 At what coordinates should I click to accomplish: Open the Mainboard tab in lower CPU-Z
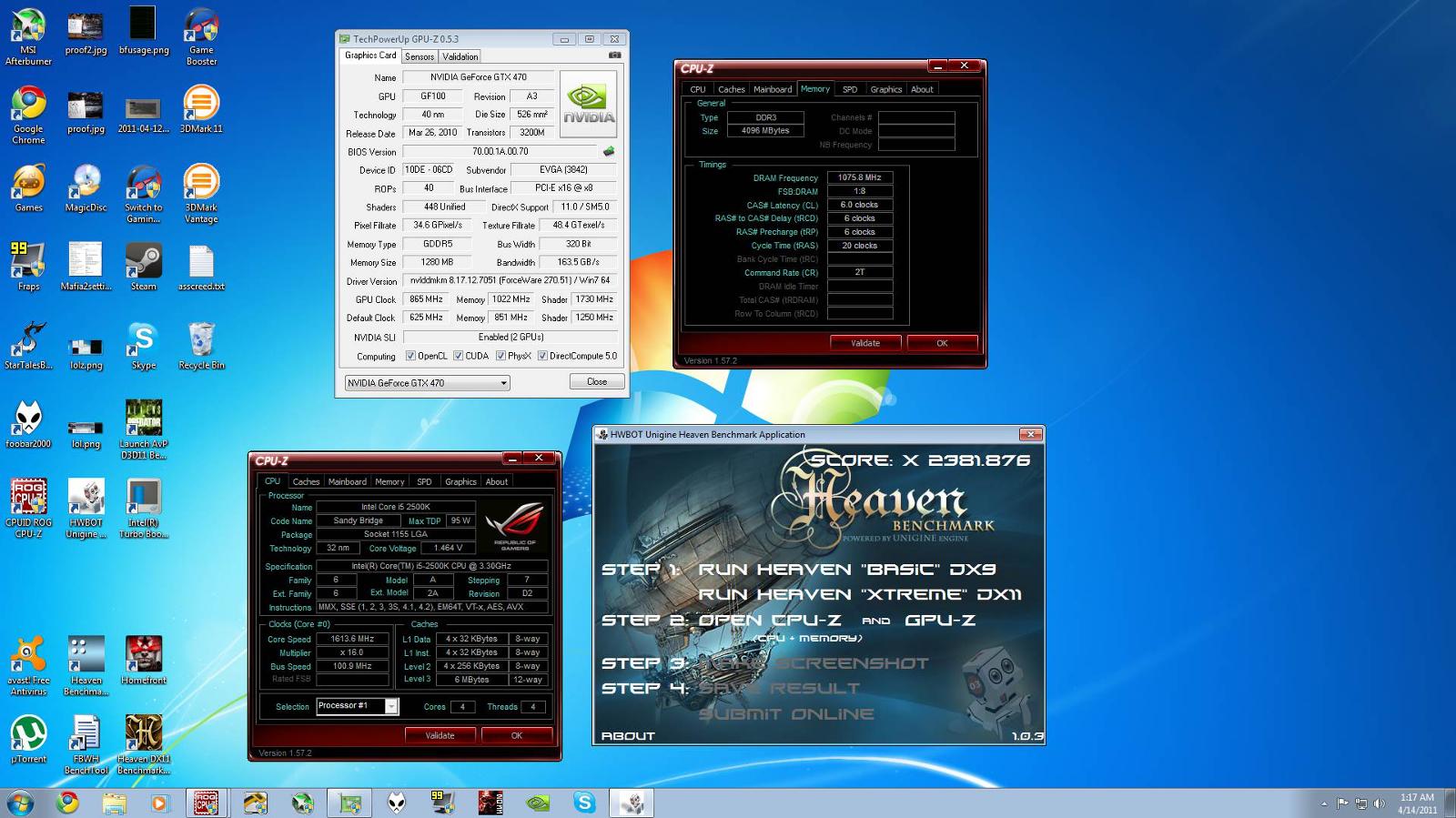(x=347, y=481)
